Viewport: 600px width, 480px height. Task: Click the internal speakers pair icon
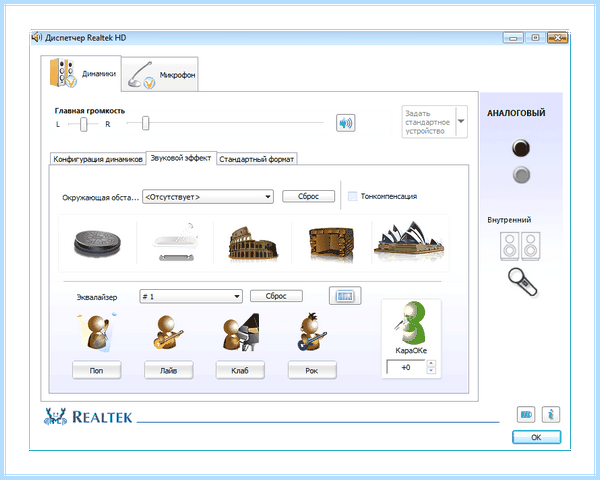click(x=520, y=247)
